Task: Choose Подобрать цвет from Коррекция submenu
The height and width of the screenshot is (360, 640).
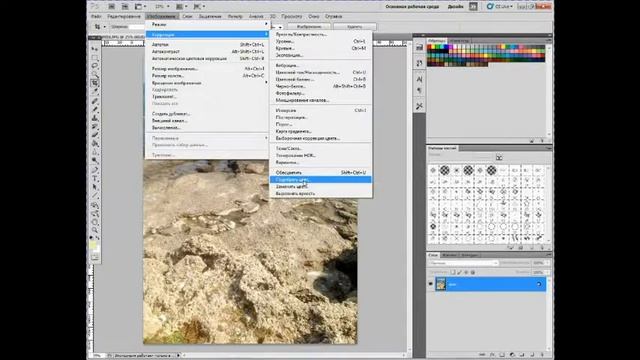Action: (320, 180)
